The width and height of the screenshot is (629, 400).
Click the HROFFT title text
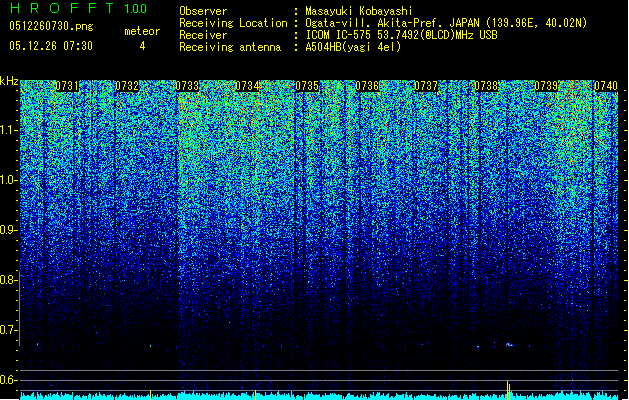click(x=62, y=8)
